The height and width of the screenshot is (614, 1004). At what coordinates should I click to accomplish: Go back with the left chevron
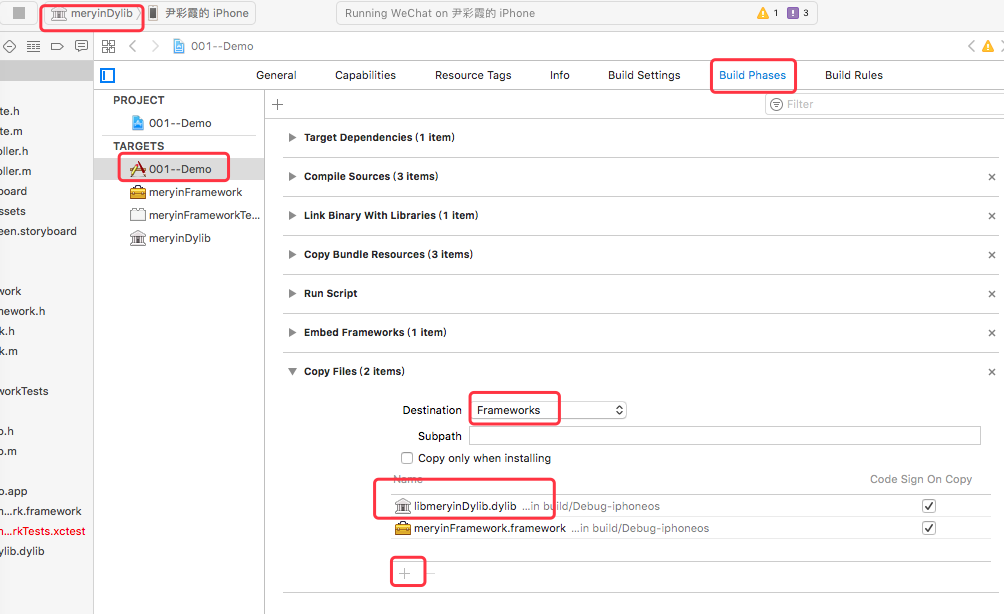pyautogui.click(x=133, y=46)
